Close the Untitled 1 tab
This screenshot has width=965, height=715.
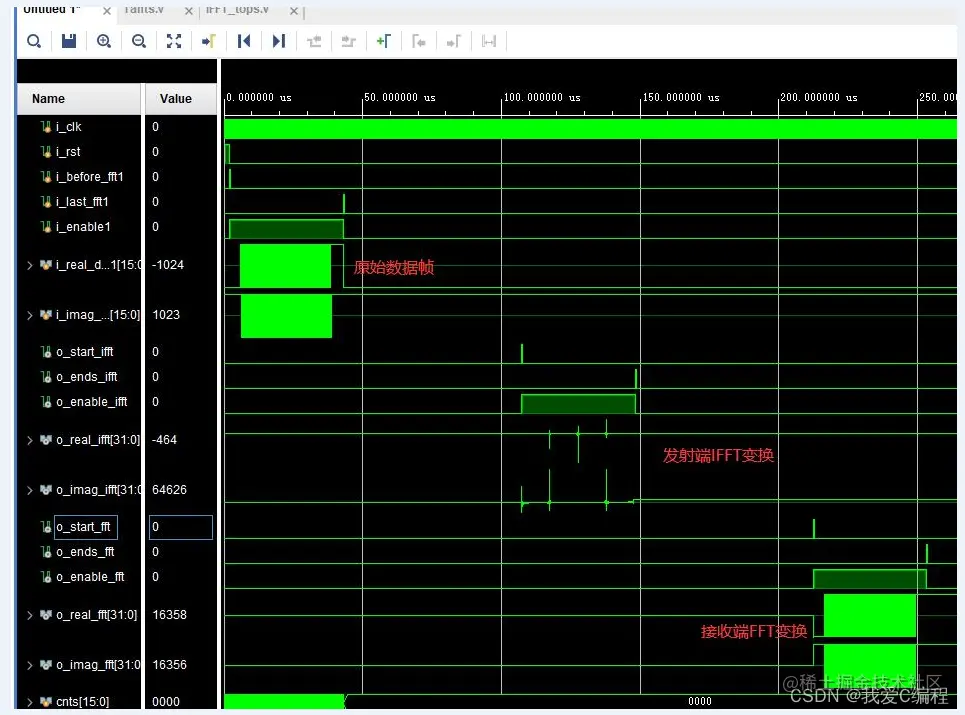(106, 11)
